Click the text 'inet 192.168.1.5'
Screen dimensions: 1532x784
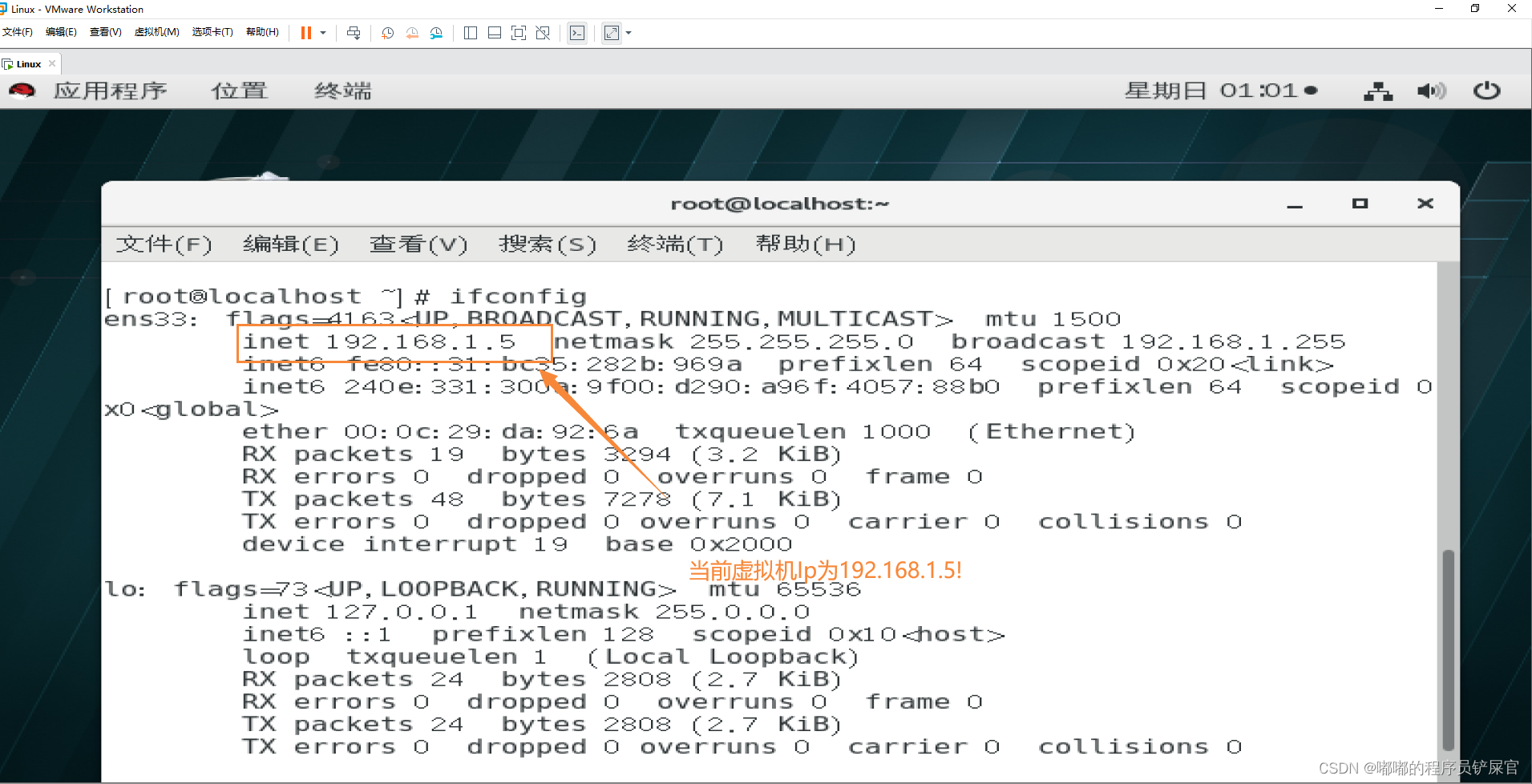click(380, 341)
